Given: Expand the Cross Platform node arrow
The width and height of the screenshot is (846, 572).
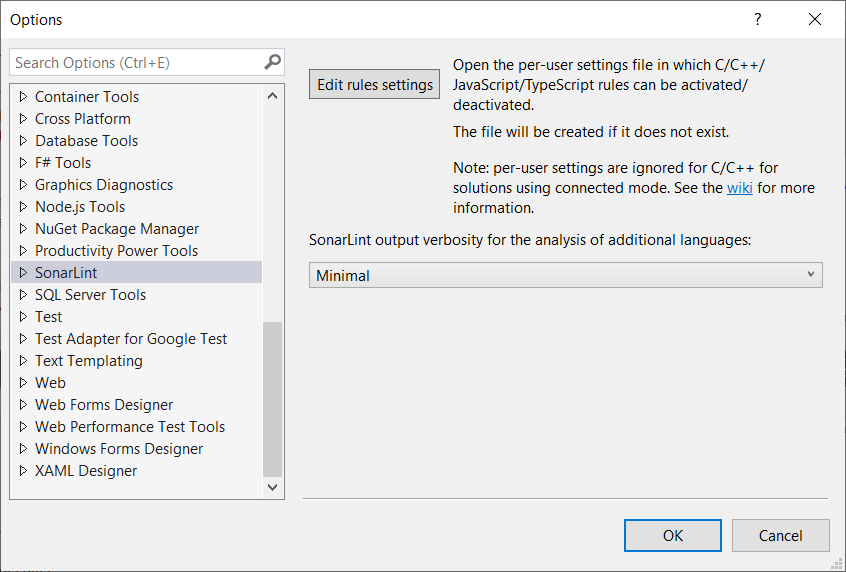Looking at the screenshot, I should 23,119.
